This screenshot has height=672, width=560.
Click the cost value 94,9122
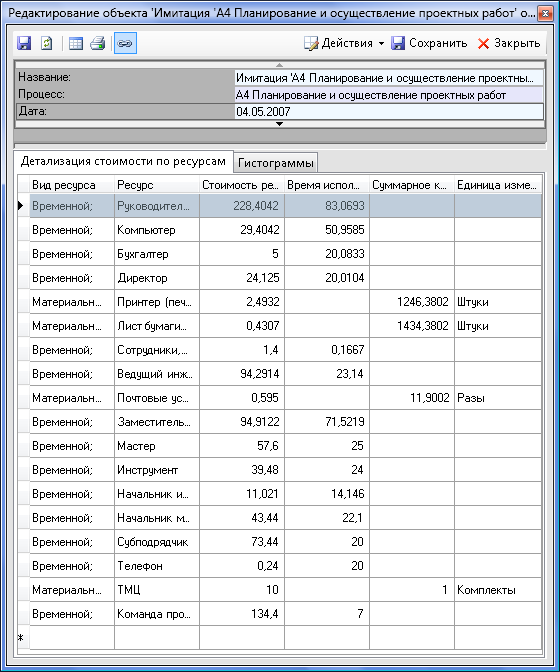242,422
